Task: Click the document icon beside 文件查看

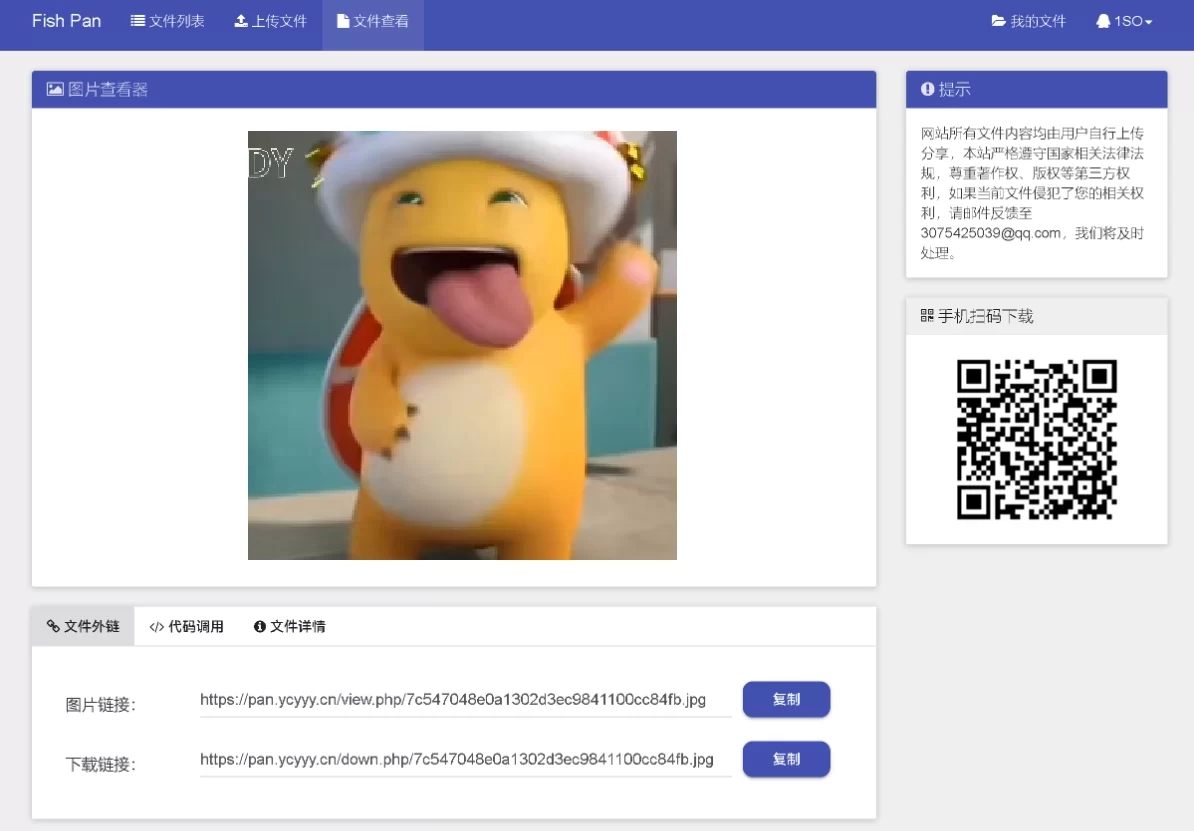Action: [x=343, y=21]
